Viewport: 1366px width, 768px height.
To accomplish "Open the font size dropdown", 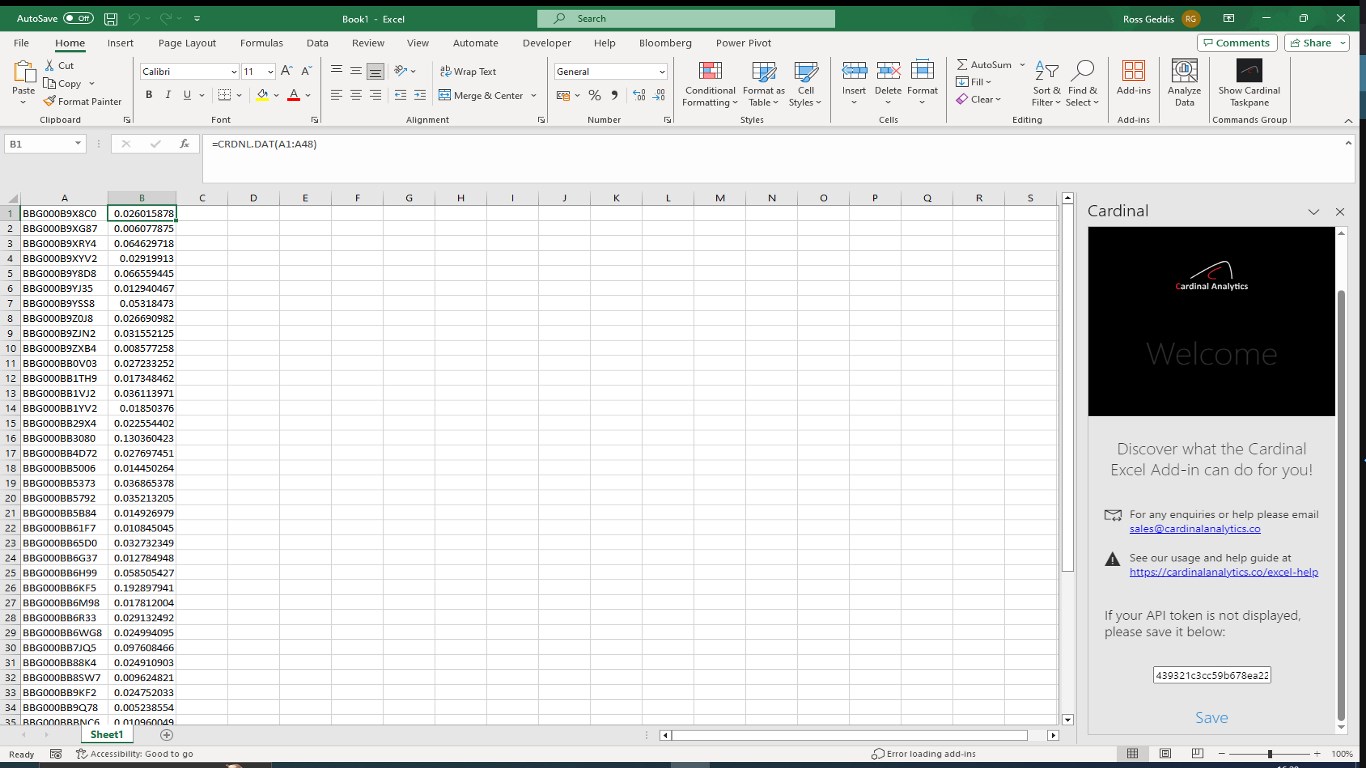I will [x=270, y=72].
